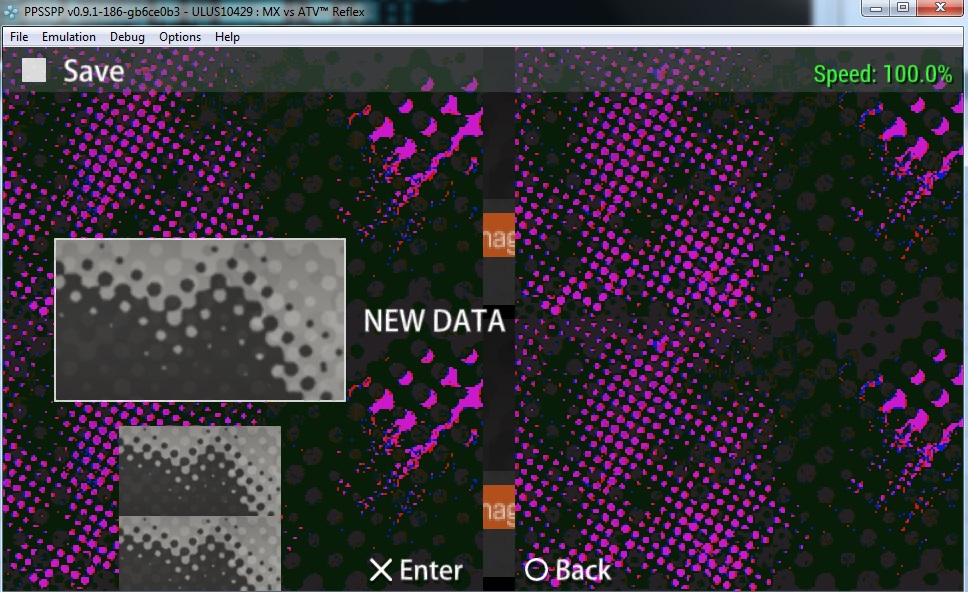
Task: Open the File menu
Action: coord(19,37)
